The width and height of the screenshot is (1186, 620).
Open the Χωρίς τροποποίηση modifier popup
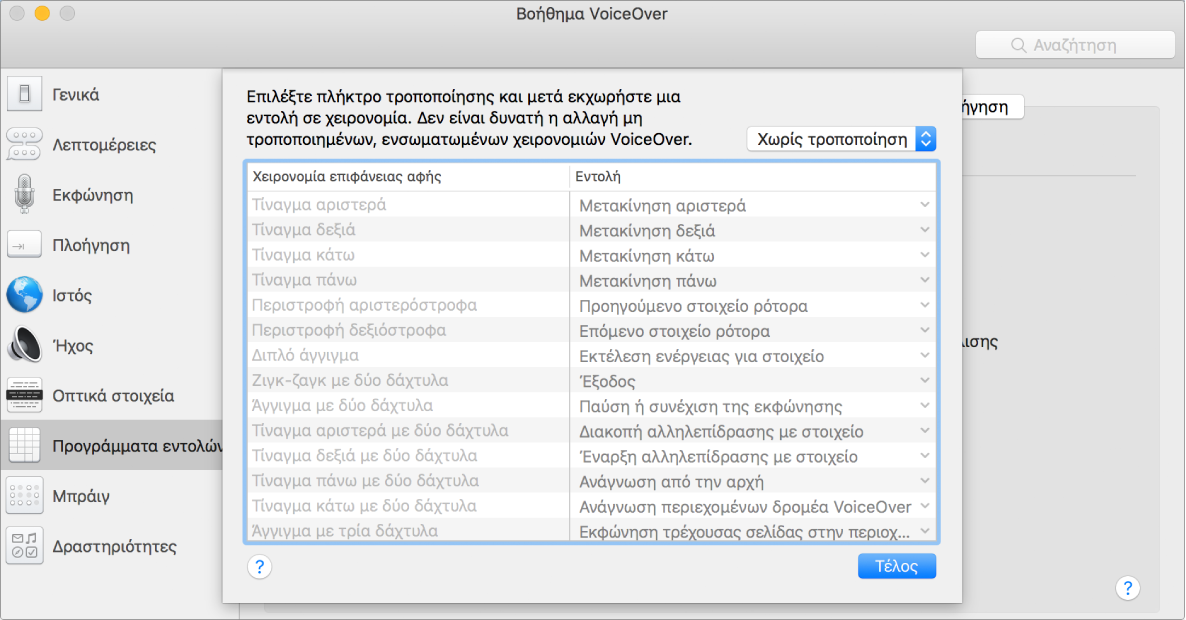click(841, 139)
